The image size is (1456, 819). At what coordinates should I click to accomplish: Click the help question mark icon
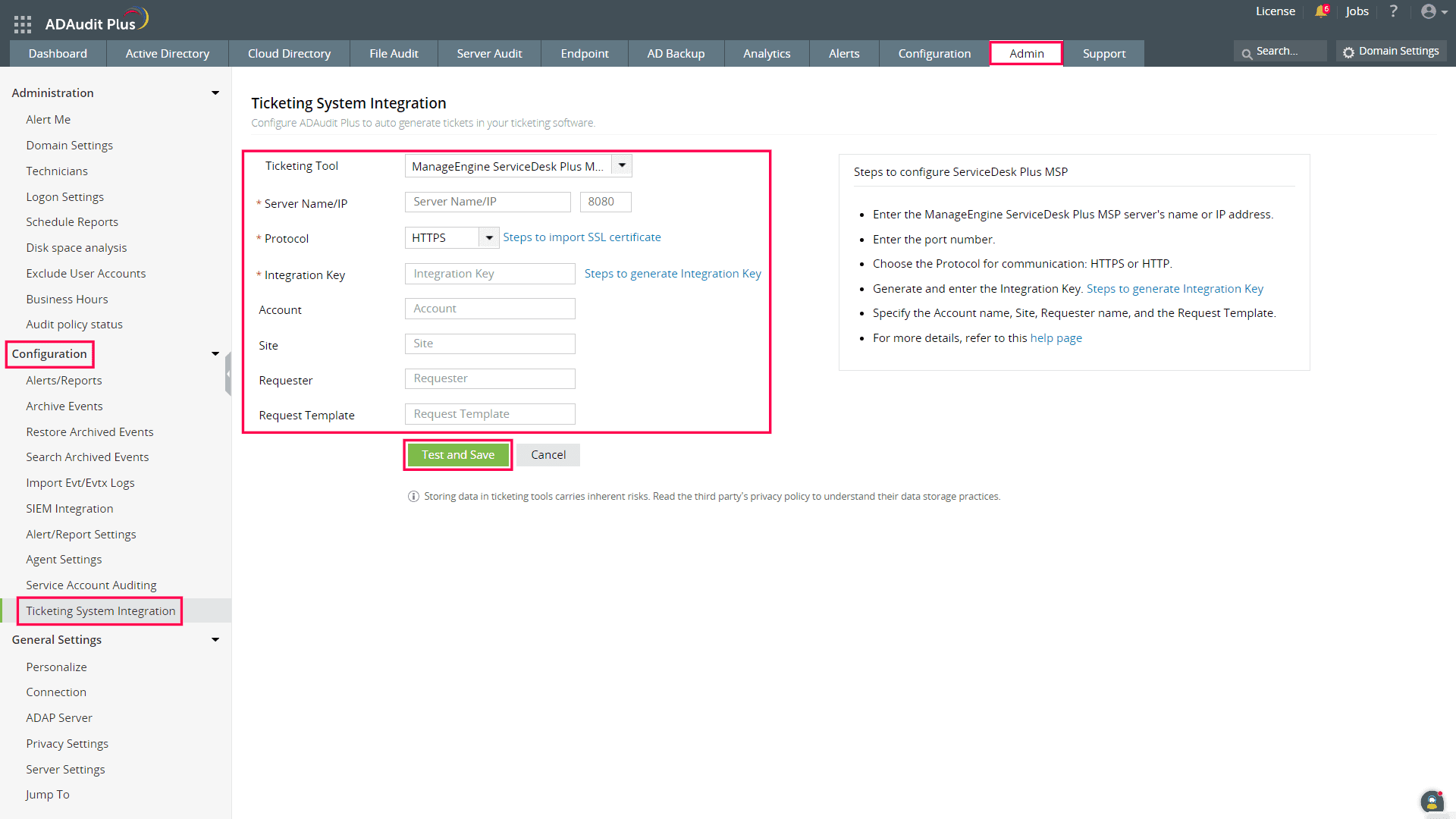point(1393,11)
